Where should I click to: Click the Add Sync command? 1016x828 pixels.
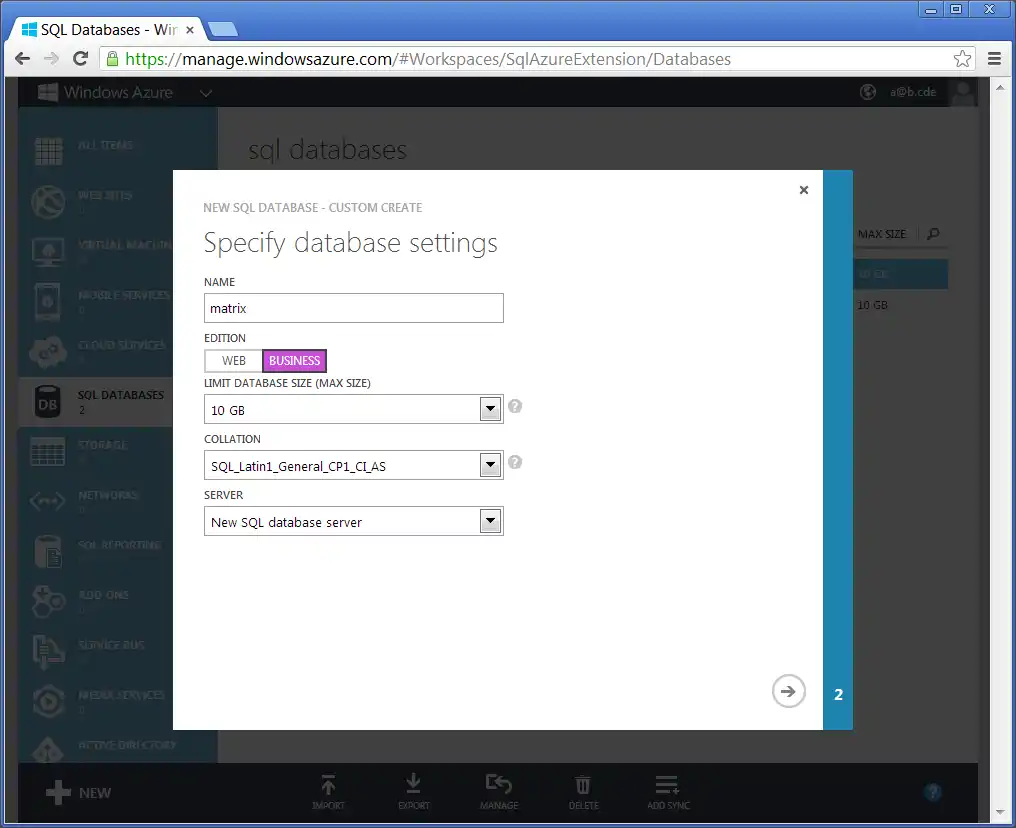(668, 792)
